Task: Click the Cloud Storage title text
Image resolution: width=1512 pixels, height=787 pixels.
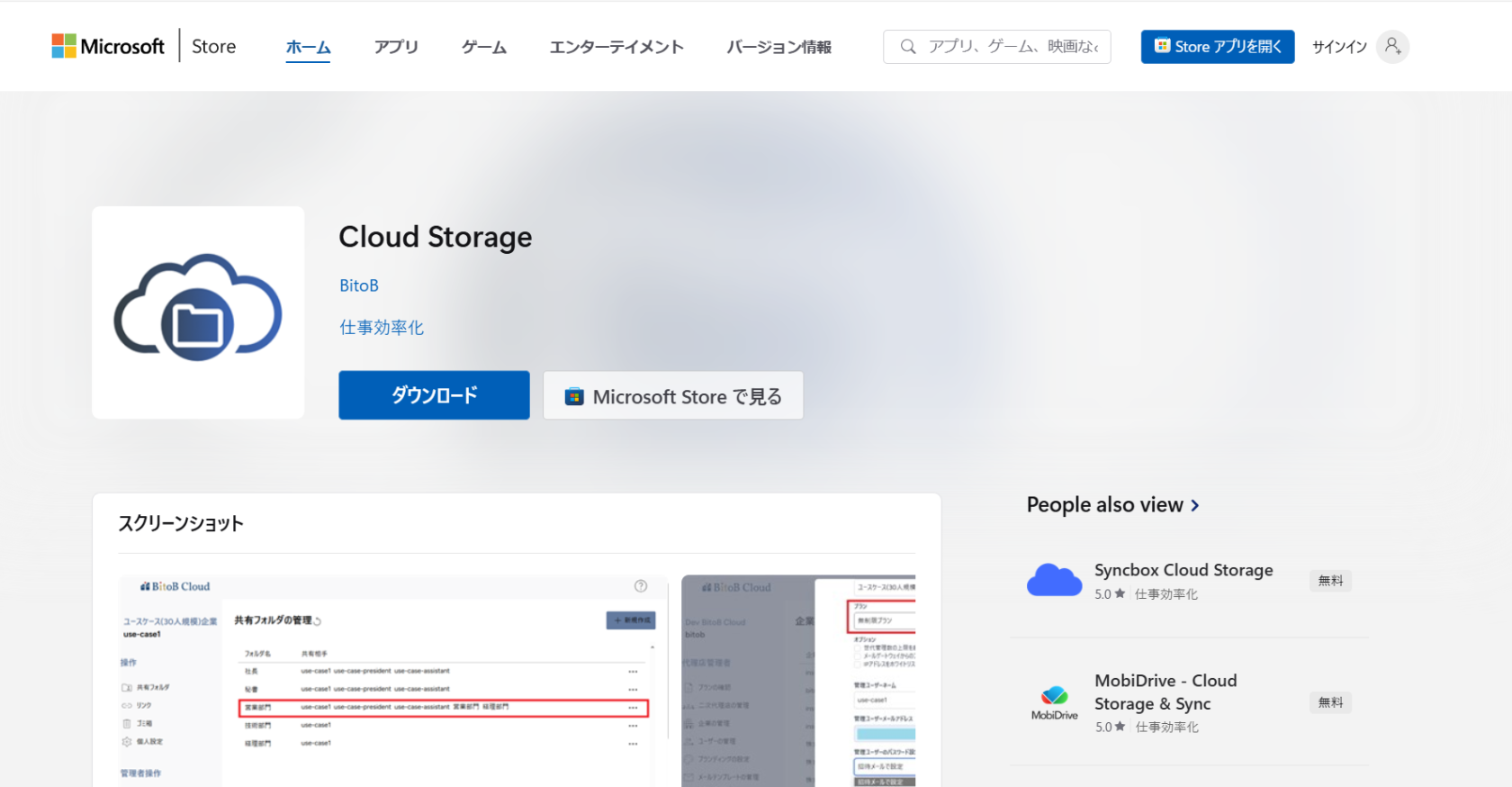Action: point(436,237)
